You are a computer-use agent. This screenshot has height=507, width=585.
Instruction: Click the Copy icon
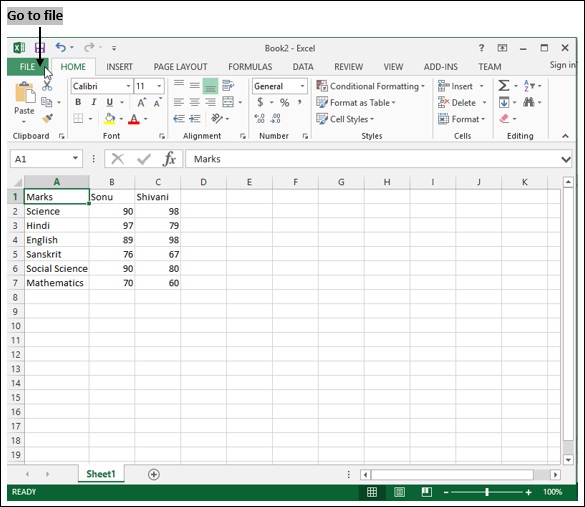[x=46, y=102]
